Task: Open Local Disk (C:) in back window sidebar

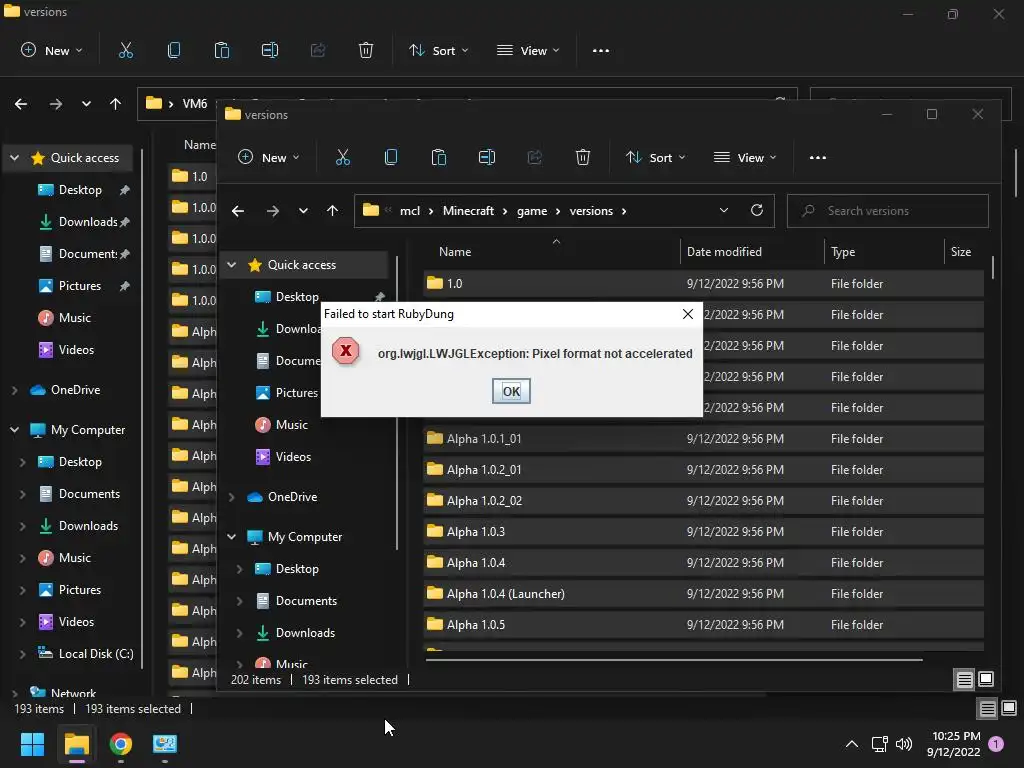Action: coord(86,654)
